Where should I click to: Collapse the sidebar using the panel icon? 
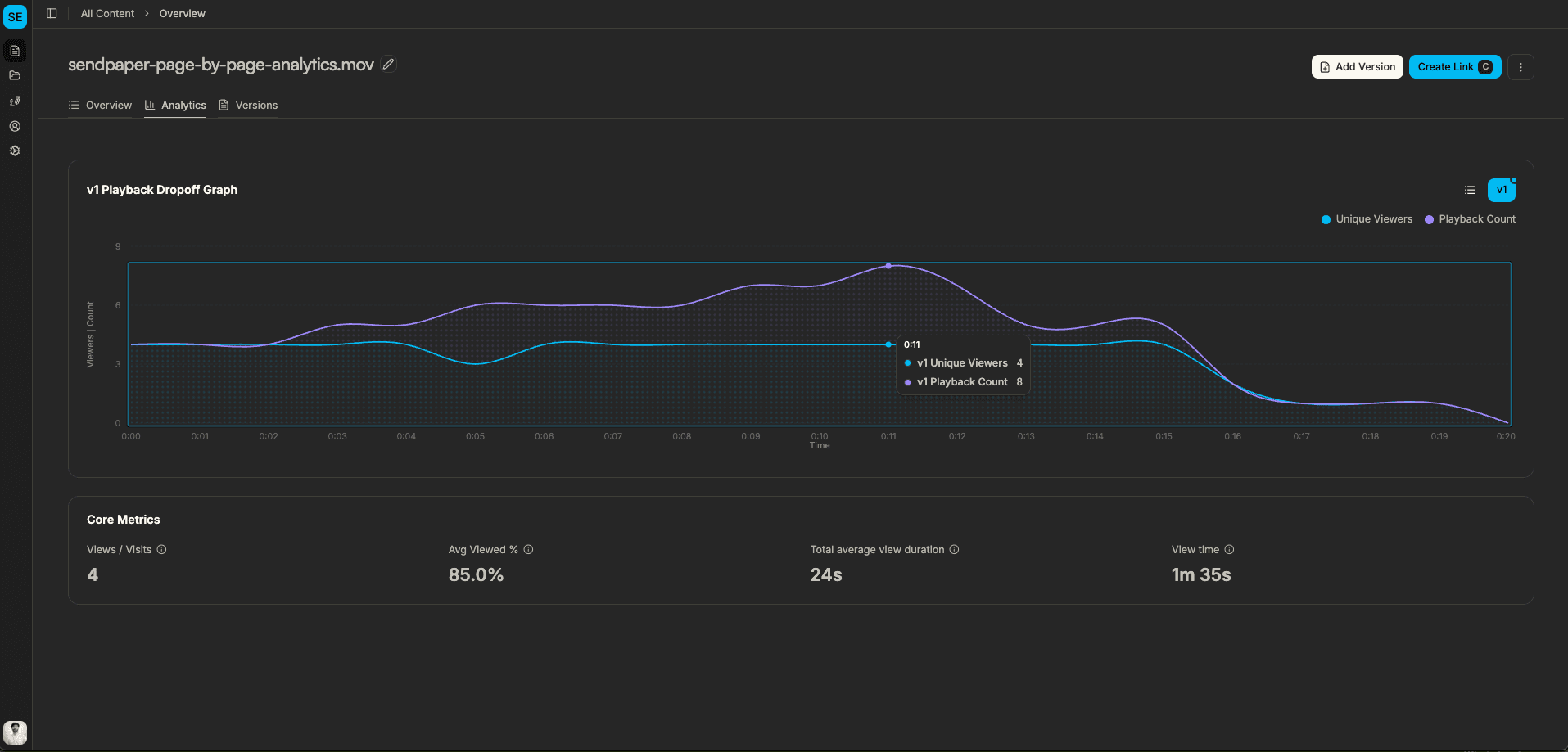pos(52,12)
